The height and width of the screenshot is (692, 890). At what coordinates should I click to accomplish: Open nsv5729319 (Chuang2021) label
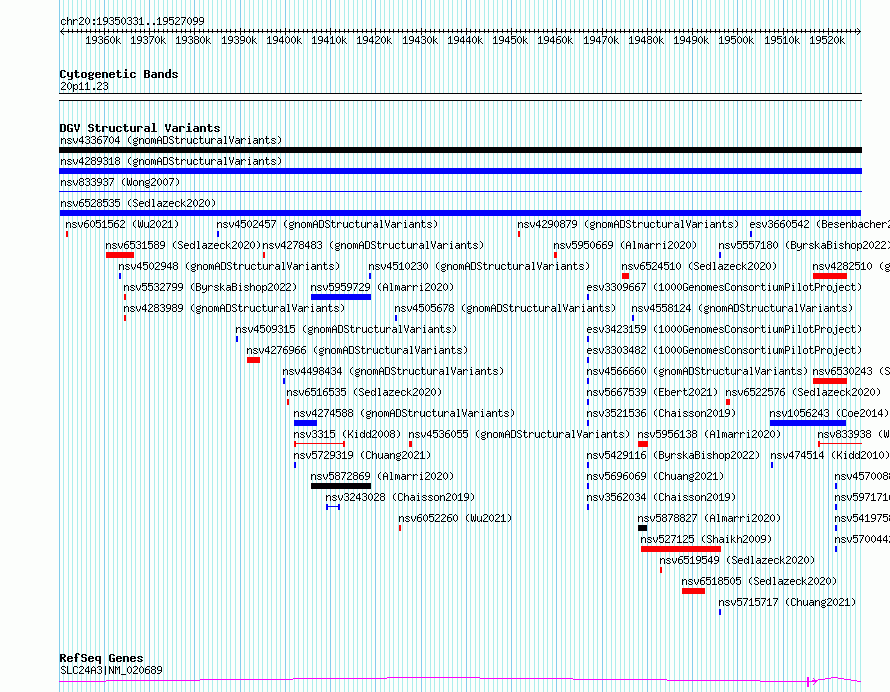tap(362, 455)
